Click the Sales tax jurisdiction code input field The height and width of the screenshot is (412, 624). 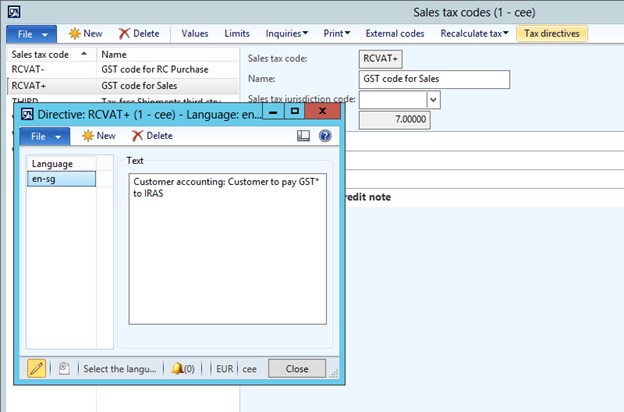pyautogui.click(x=393, y=100)
